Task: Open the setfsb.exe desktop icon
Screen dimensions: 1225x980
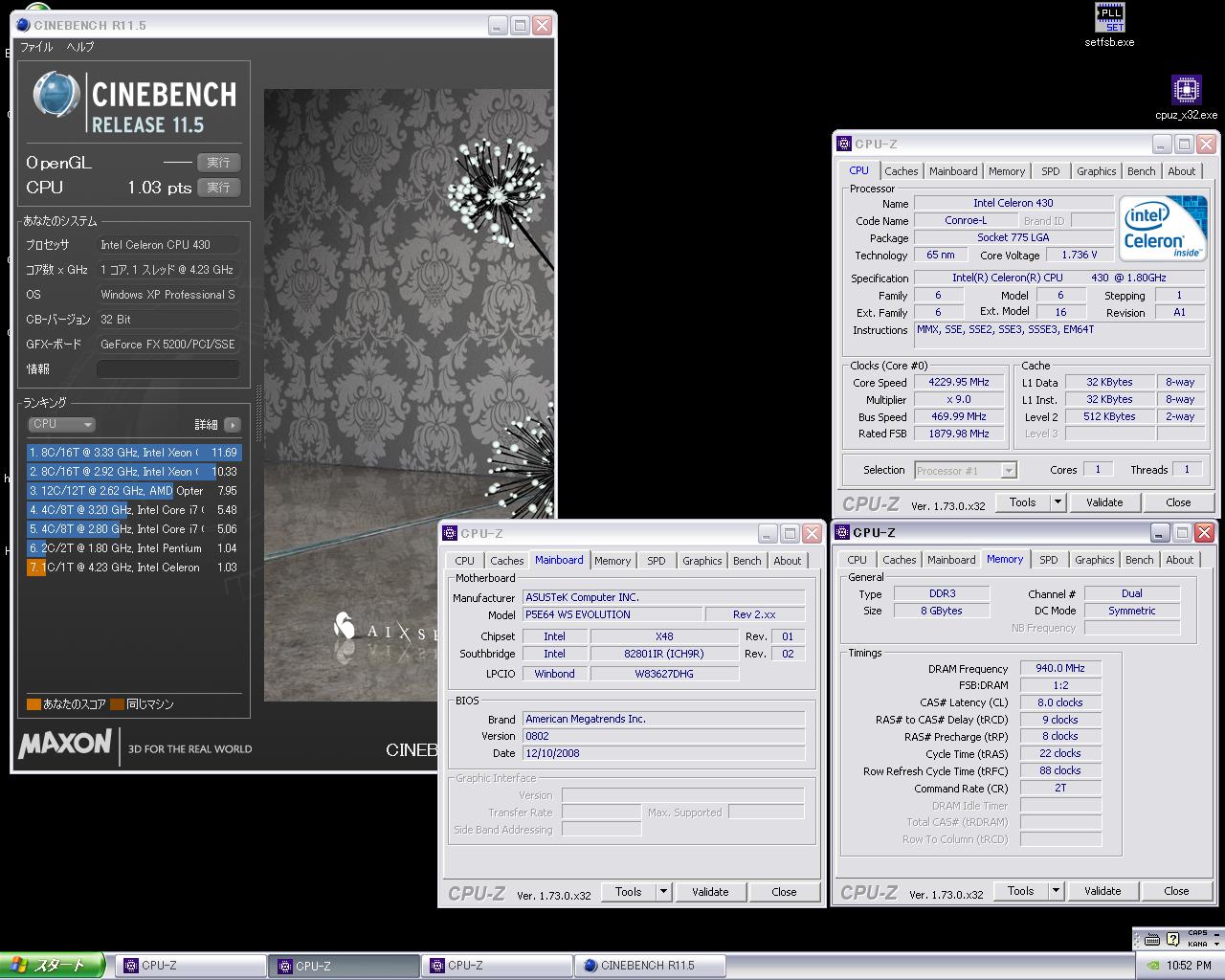Action: click(x=1109, y=26)
